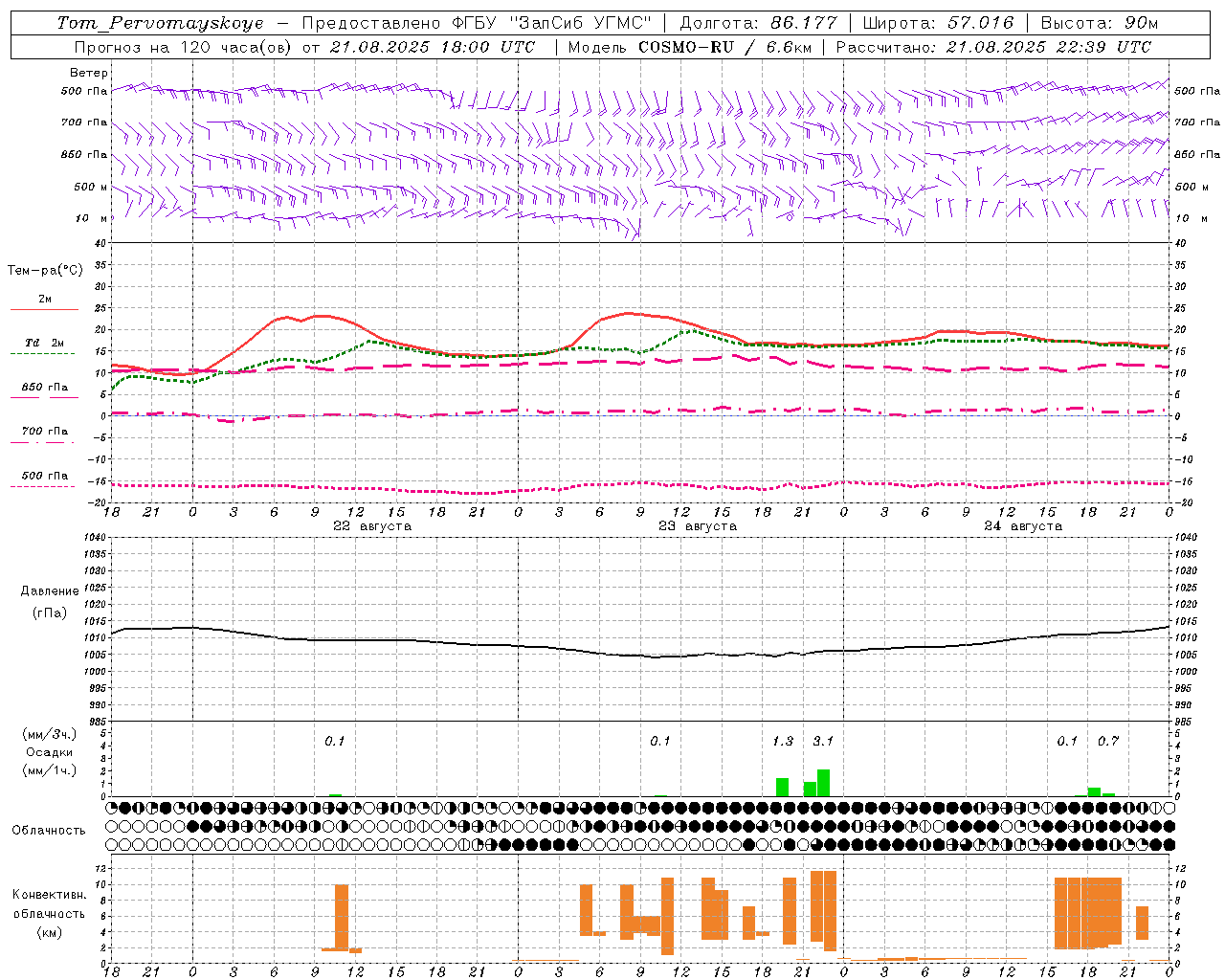
Task: Click the Осадки precipitation label
Action: tap(49, 752)
